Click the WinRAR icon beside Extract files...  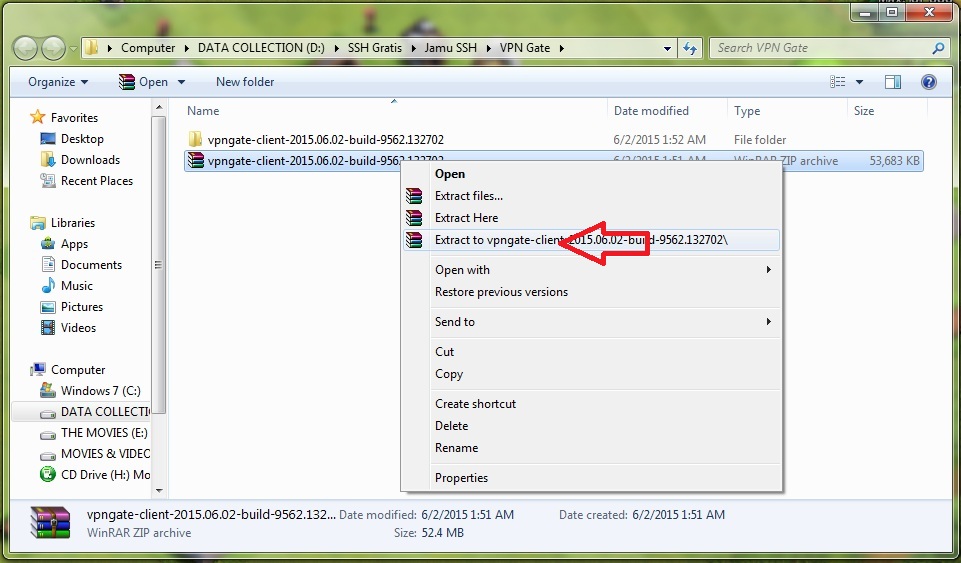pyautogui.click(x=414, y=196)
